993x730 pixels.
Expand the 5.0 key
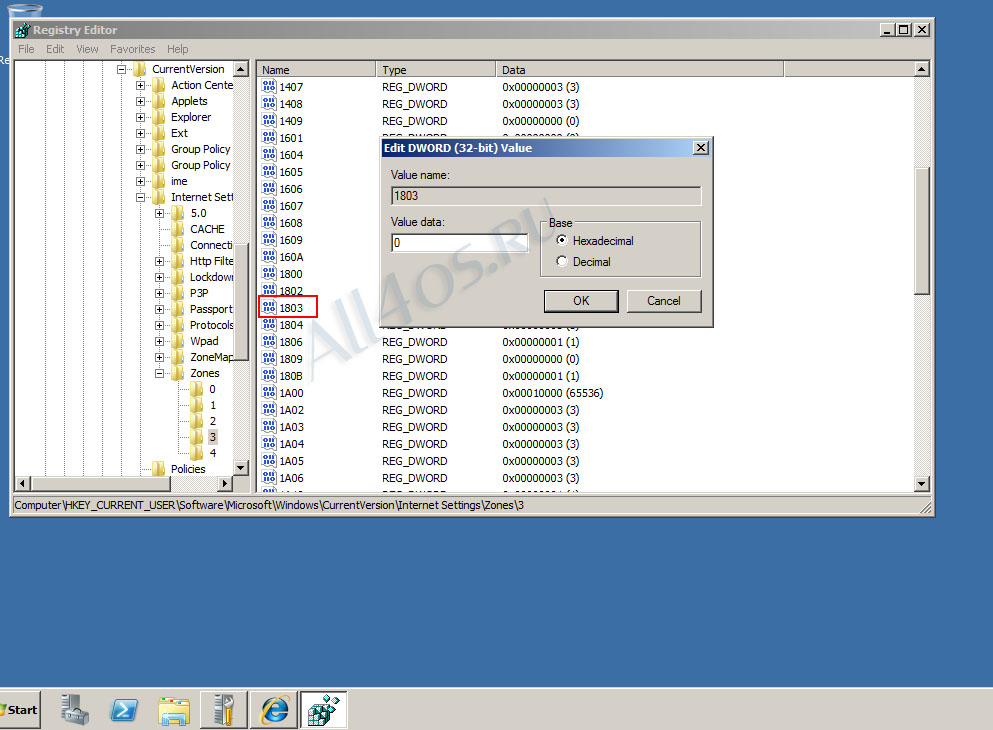(x=159, y=213)
